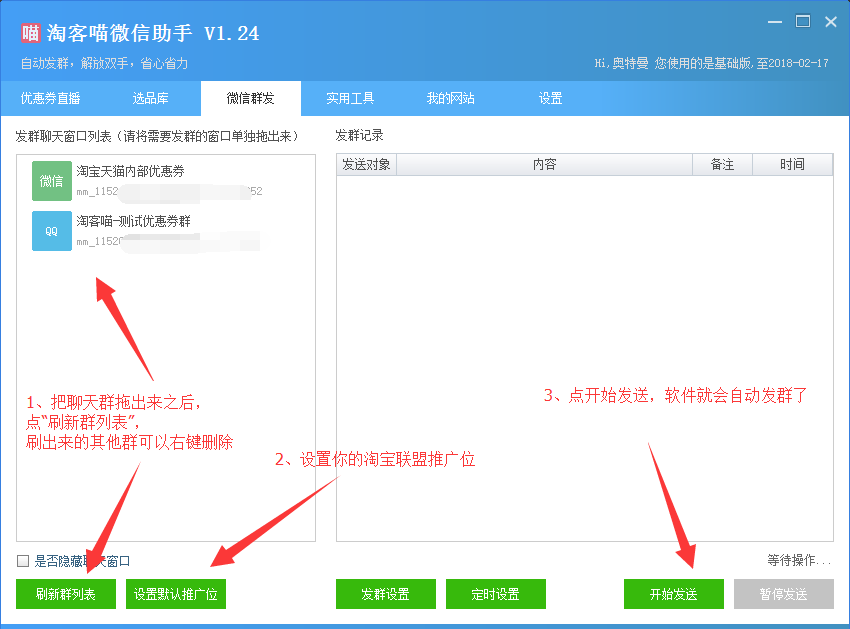Click the 发送对象 column header
Viewport: 850px width, 629px height.
pyautogui.click(x=366, y=164)
